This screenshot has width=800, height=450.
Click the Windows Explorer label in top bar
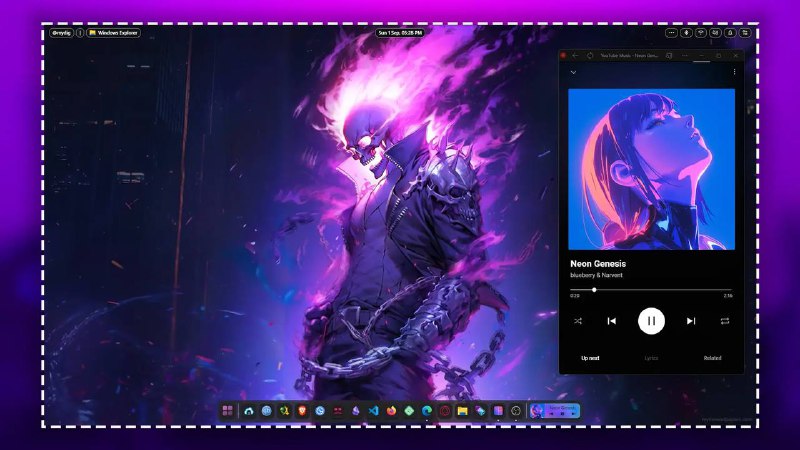tap(114, 33)
